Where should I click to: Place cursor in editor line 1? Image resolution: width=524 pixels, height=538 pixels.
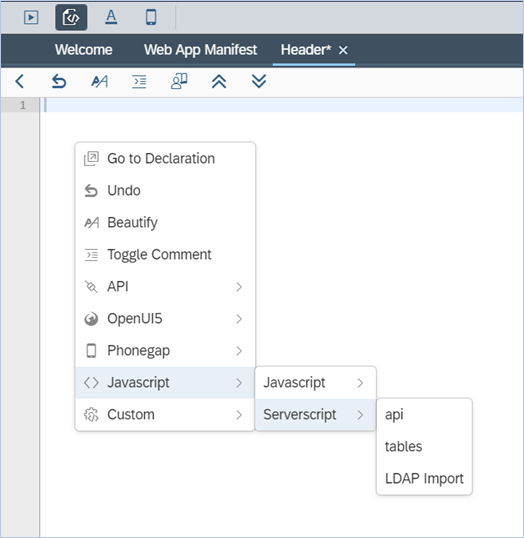click(x=281, y=105)
